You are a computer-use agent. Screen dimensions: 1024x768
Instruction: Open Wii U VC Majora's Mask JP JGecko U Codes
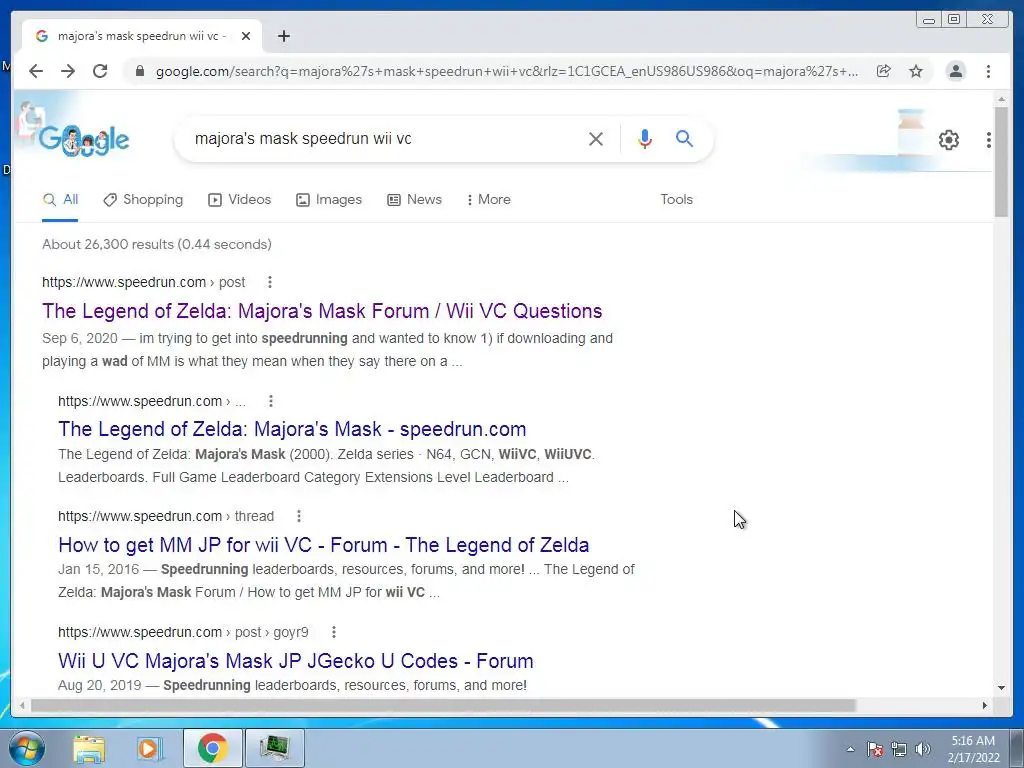(295, 661)
